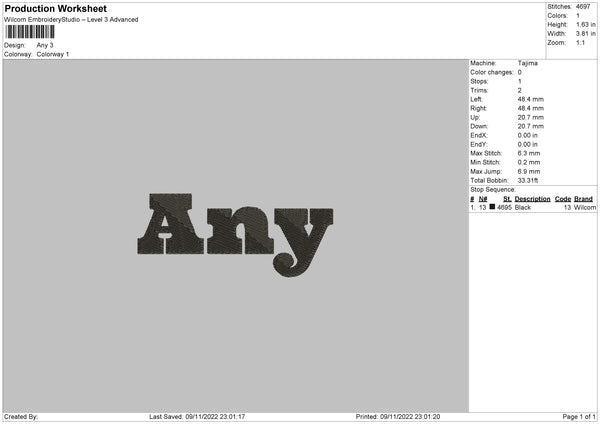Click the 'Wilcom' brand entry
Viewport: 600px width, 424px height.
tap(585, 207)
